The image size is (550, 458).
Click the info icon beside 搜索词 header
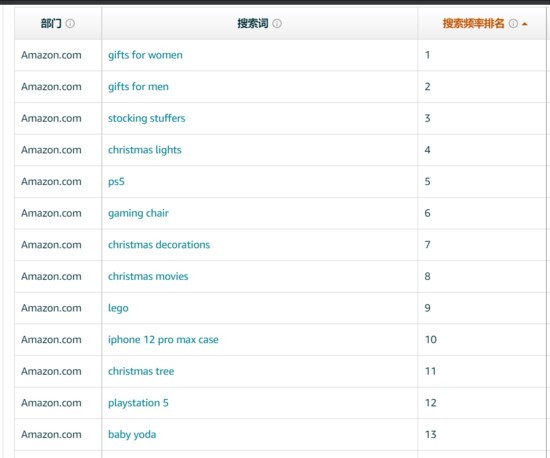277,23
